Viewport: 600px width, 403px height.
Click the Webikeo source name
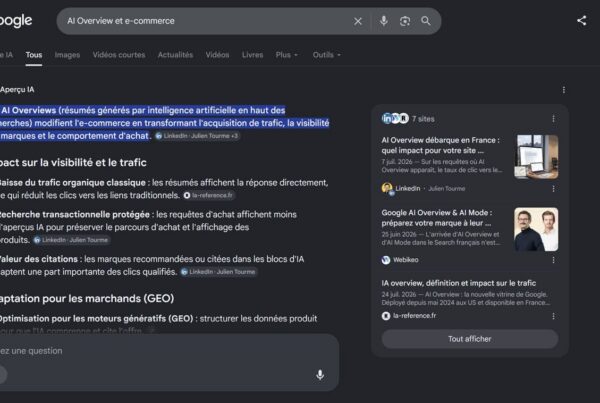tap(406, 260)
